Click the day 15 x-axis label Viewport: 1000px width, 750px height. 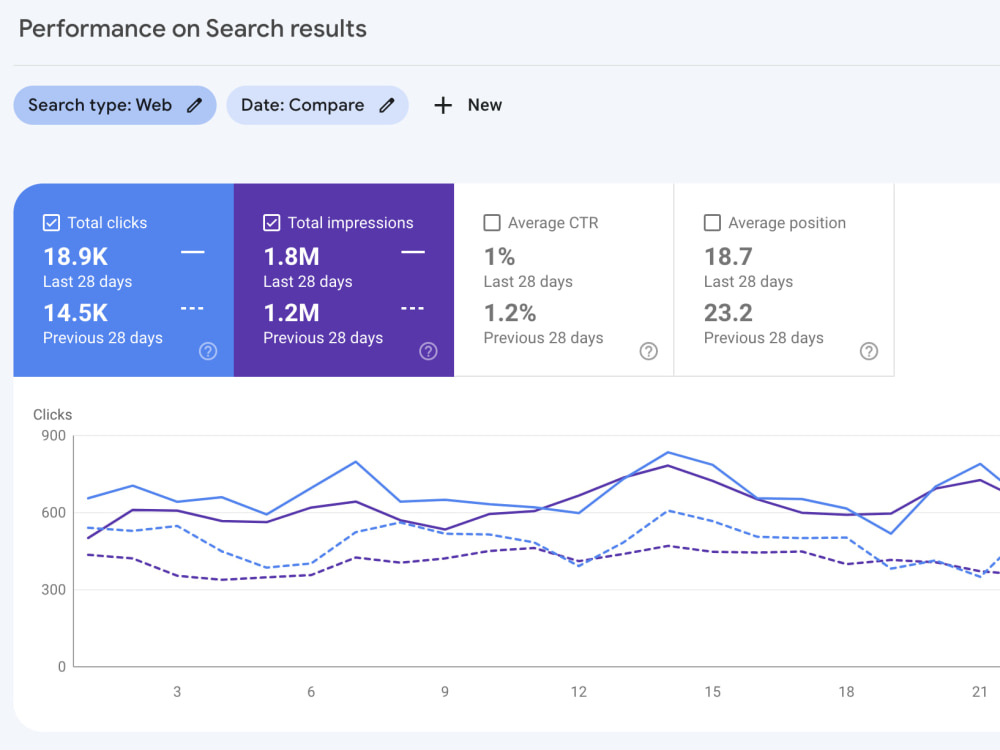pos(712,692)
